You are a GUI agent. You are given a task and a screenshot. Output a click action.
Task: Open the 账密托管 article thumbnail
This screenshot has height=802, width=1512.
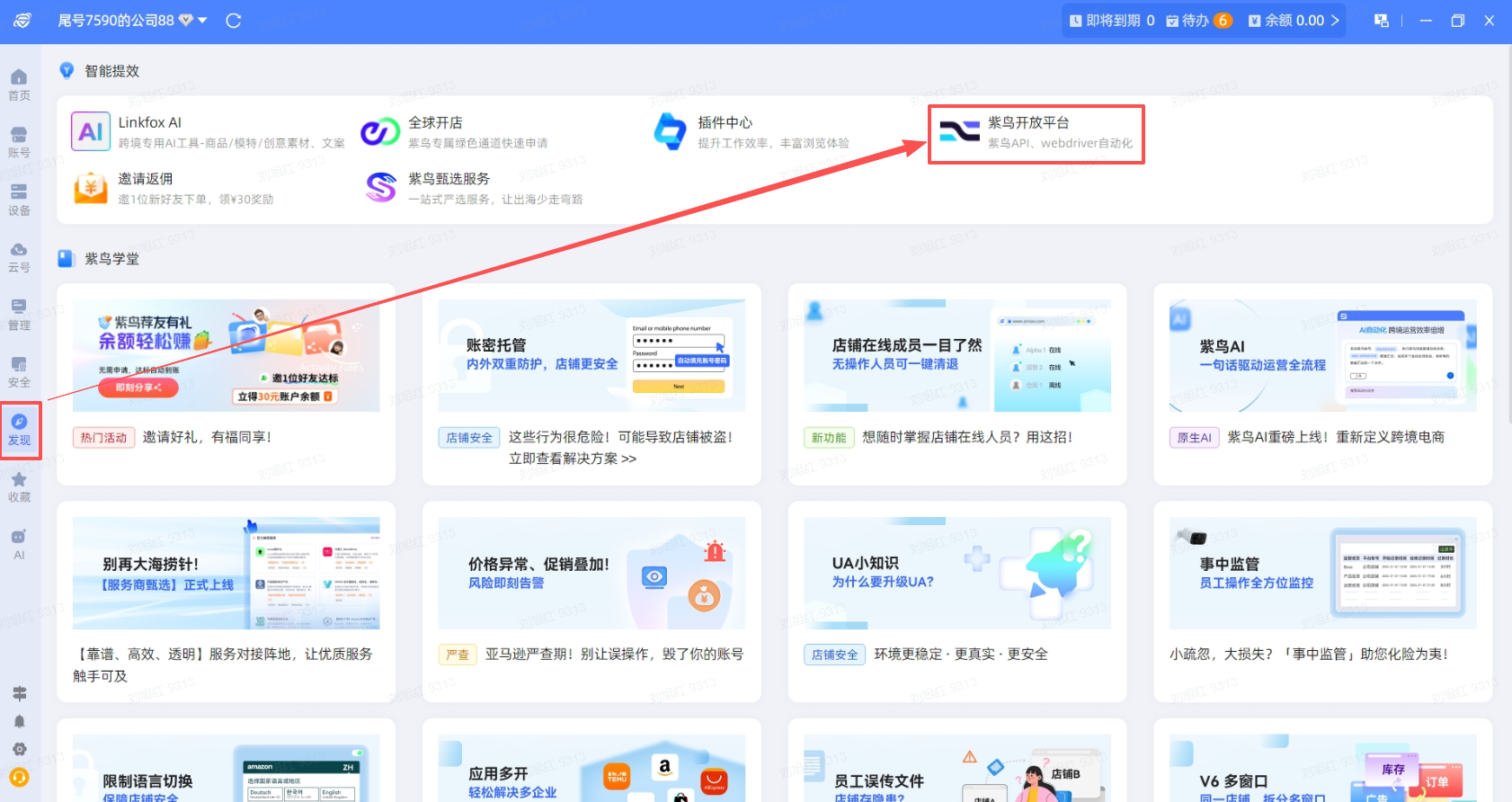(x=592, y=355)
